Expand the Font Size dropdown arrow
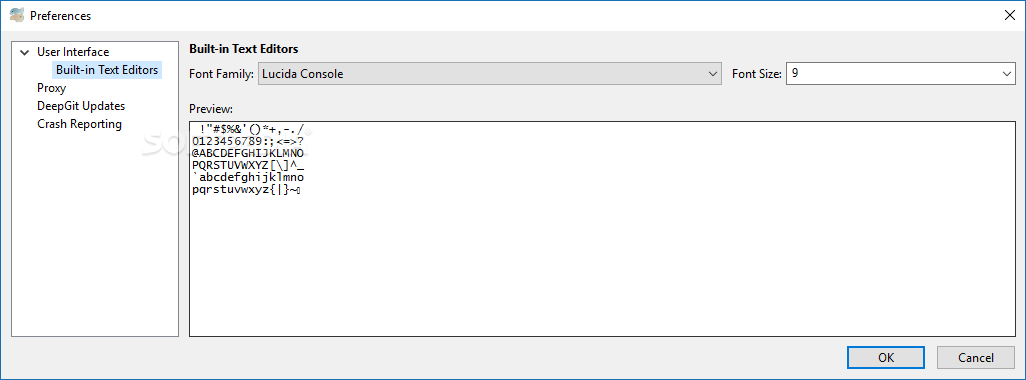Viewport: 1026px width, 380px height. point(1007,74)
